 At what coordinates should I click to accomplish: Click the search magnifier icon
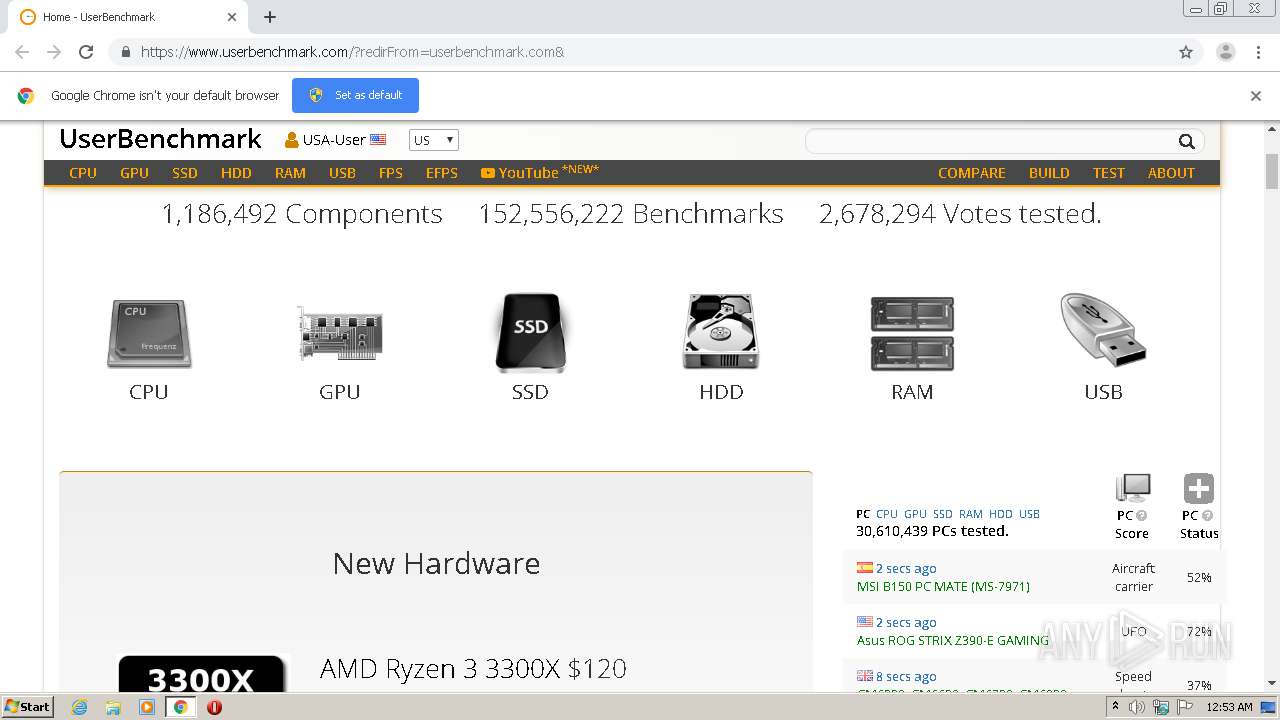[x=1187, y=141]
